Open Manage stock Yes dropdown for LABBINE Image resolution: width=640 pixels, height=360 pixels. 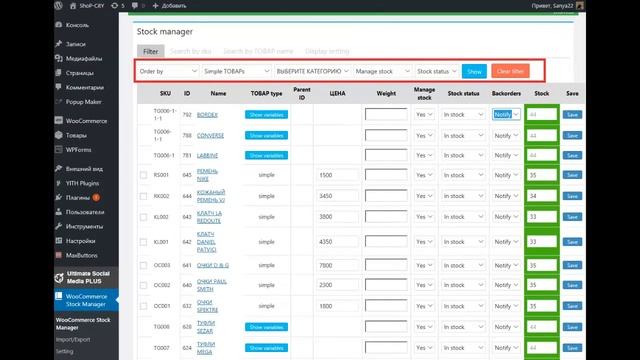click(x=424, y=156)
